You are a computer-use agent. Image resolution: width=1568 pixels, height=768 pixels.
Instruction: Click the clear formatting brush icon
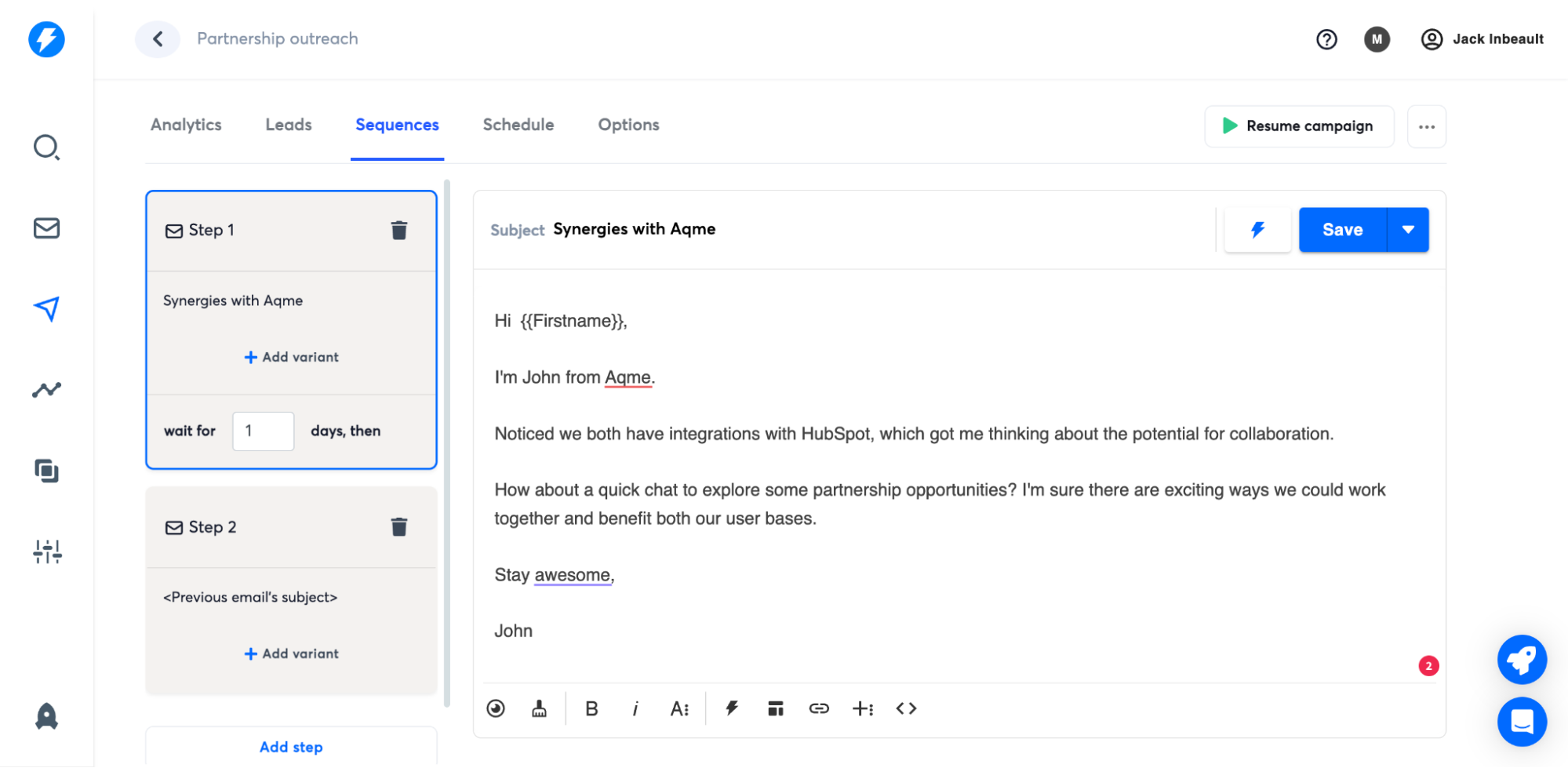[x=539, y=708]
